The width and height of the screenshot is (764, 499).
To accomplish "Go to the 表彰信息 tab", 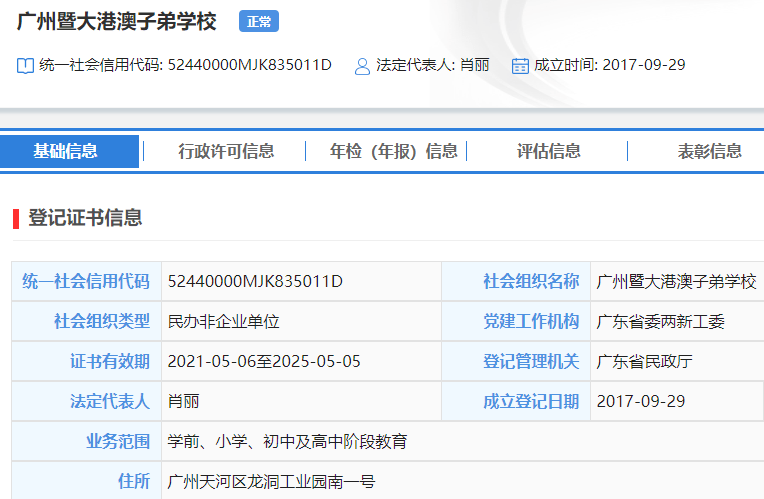I will (x=709, y=151).
